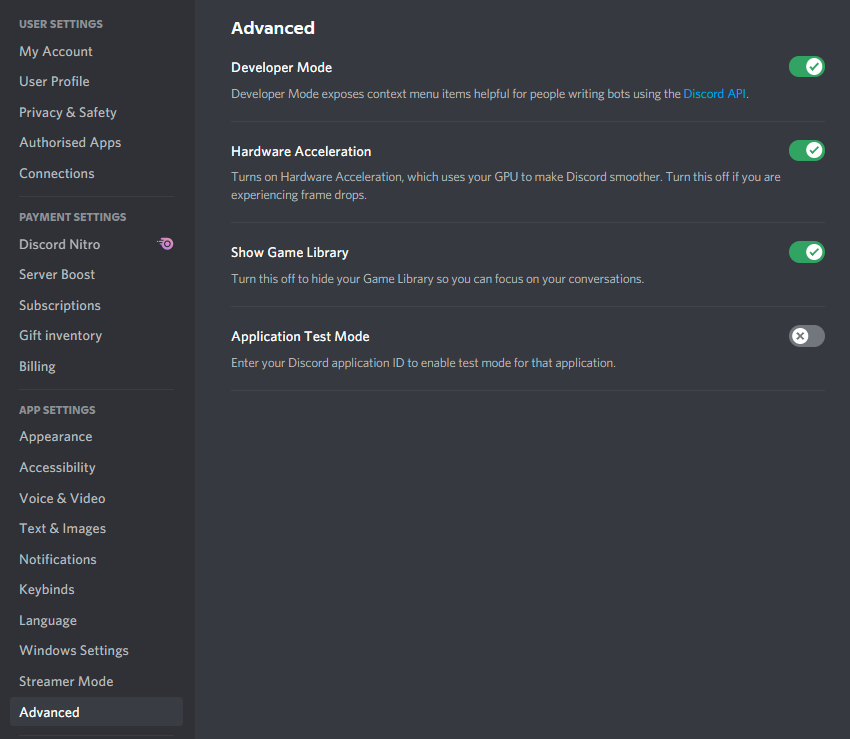Open Voice & Video settings
The height and width of the screenshot is (739, 850).
click(62, 498)
